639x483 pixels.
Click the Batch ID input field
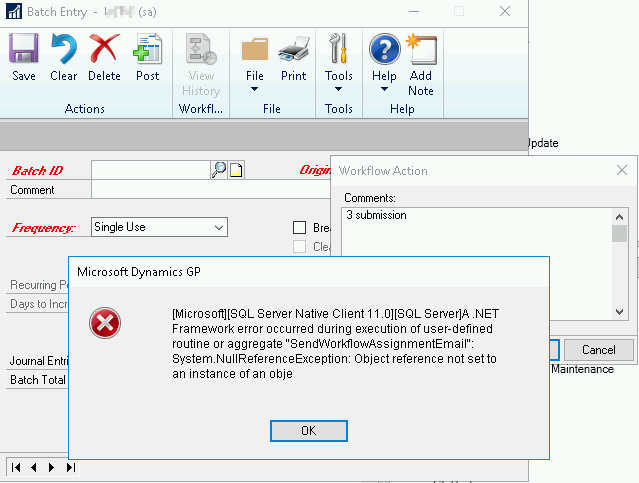(150, 170)
